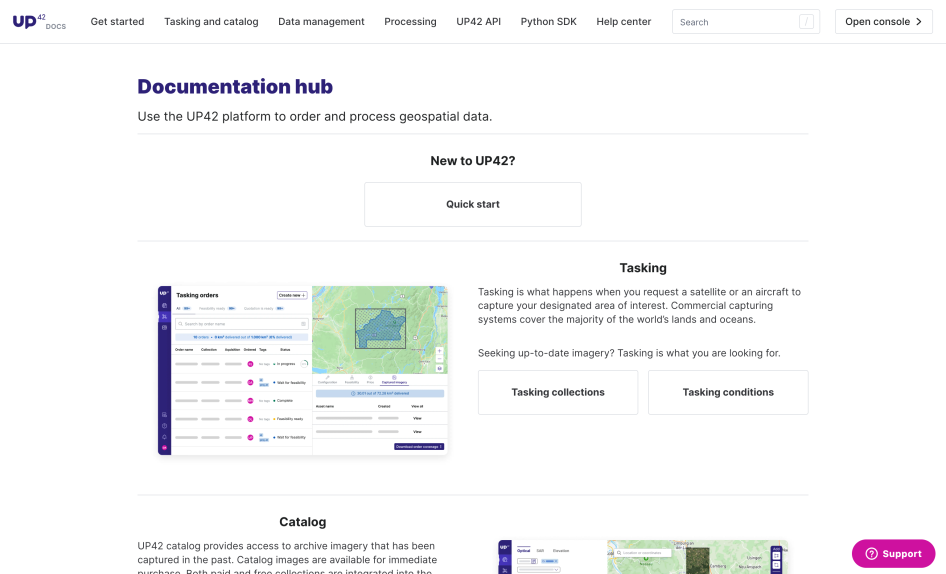Go to the Help center
The width and height of the screenshot is (946, 574).
pyautogui.click(x=624, y=22)
